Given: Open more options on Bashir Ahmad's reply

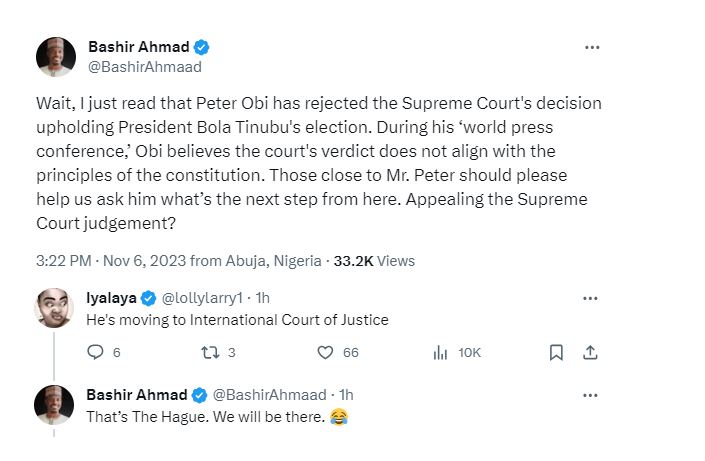Looking at the screenshot, I should tap(590, 393).
